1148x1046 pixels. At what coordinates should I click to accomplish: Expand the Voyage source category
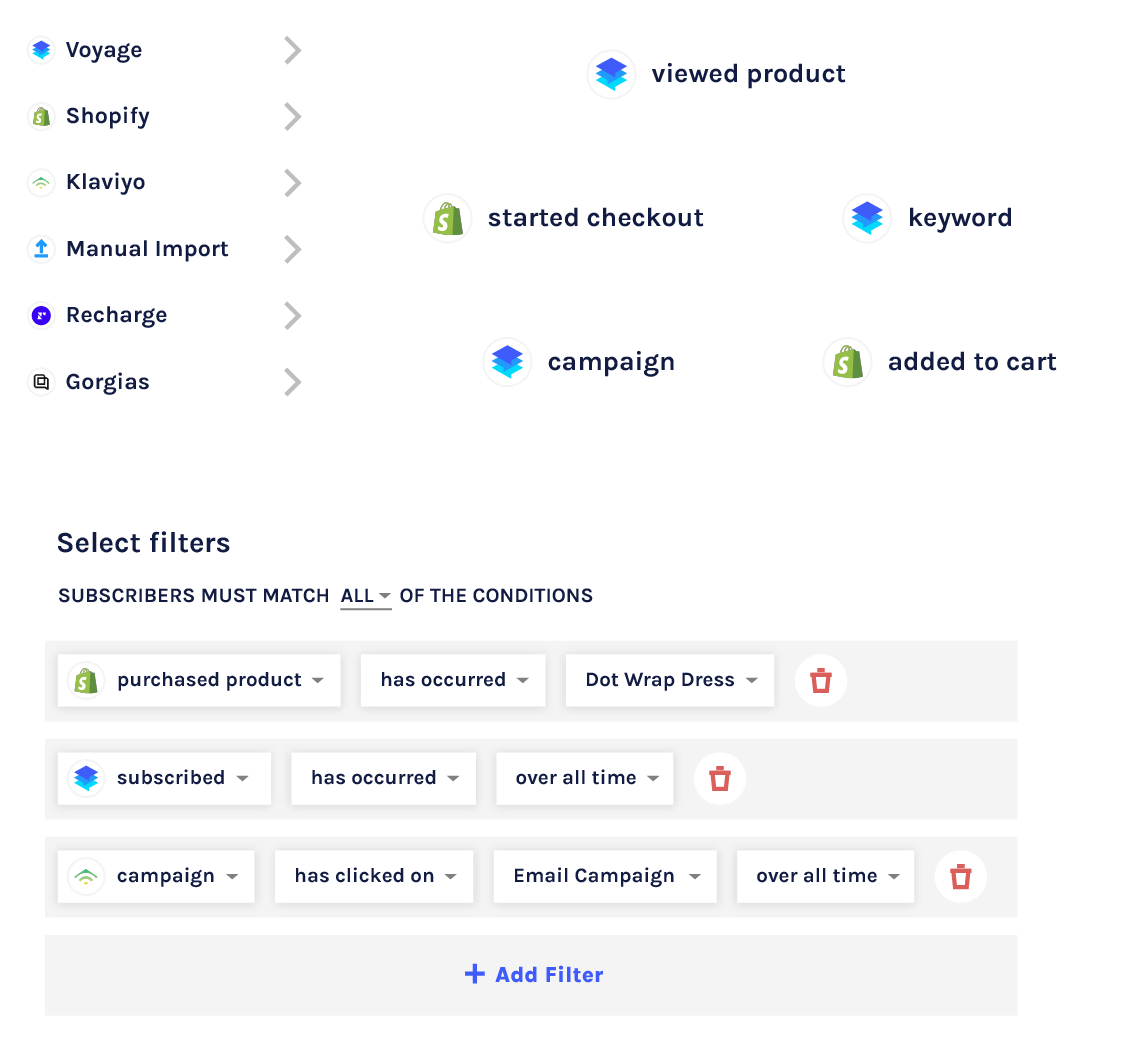pyautogui.click(x=292, y=50)
